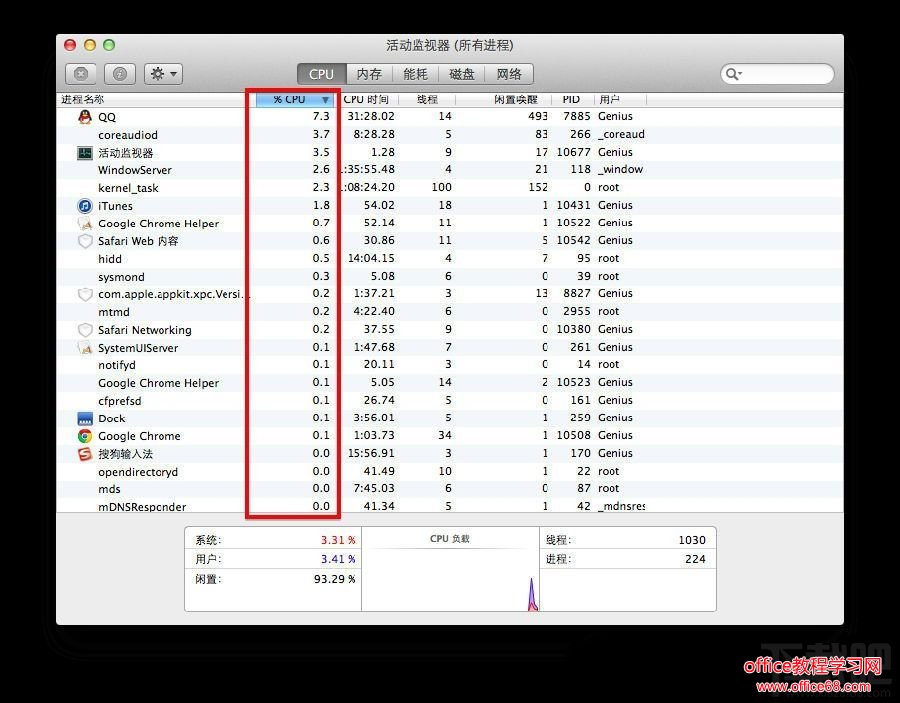
Task: Select the notifyd process
Action: pyautogui.click(x=449, y=364)
